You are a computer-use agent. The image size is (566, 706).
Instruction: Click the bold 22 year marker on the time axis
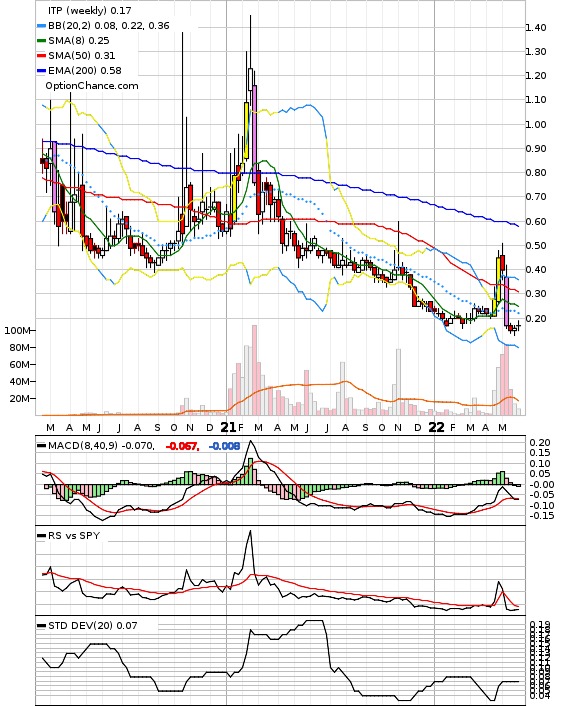(x=436, y=427)
